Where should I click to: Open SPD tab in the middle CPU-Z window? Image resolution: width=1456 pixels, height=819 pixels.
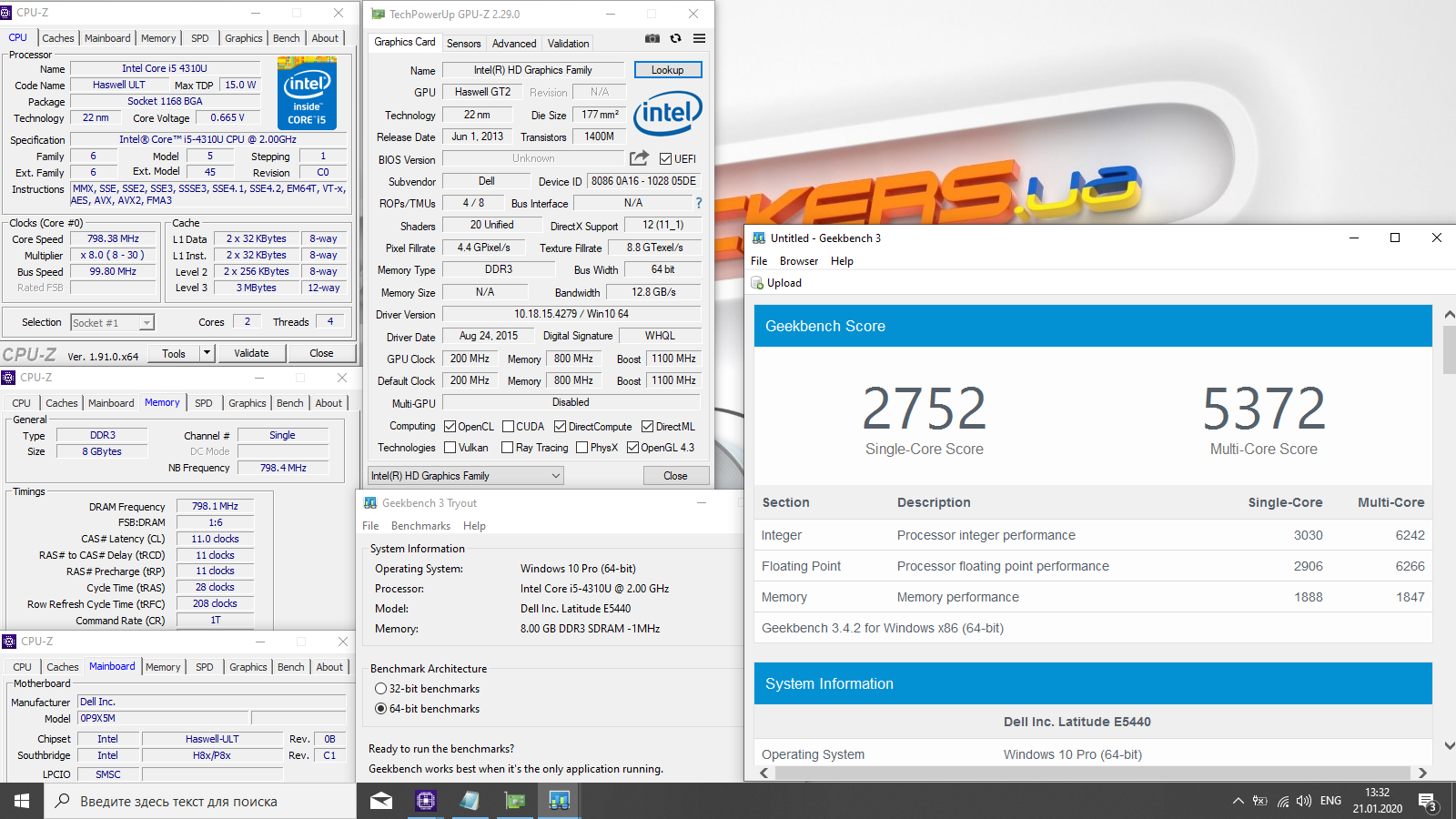[204, 402]
